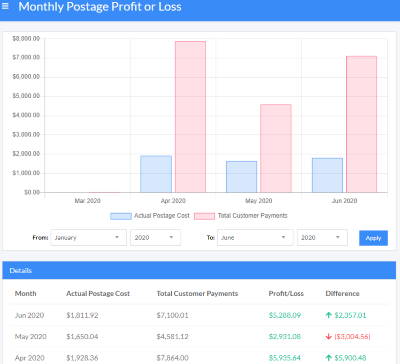
Task: Select the Jun 2020 row month cell
Action: [x=29, y=315]
